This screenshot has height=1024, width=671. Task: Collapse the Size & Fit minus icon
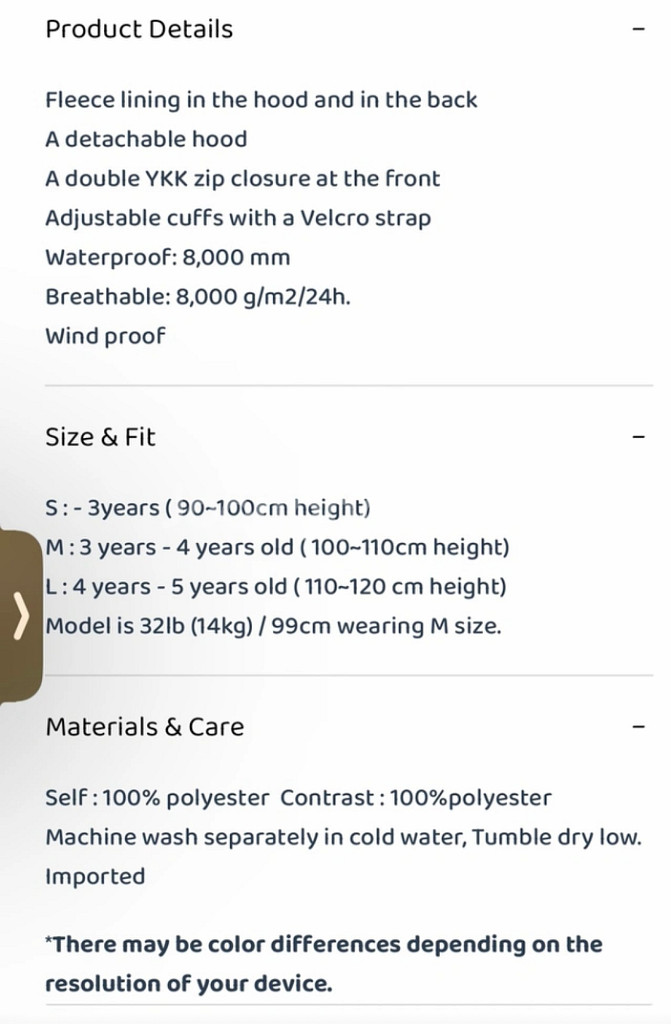click(639, 437)
